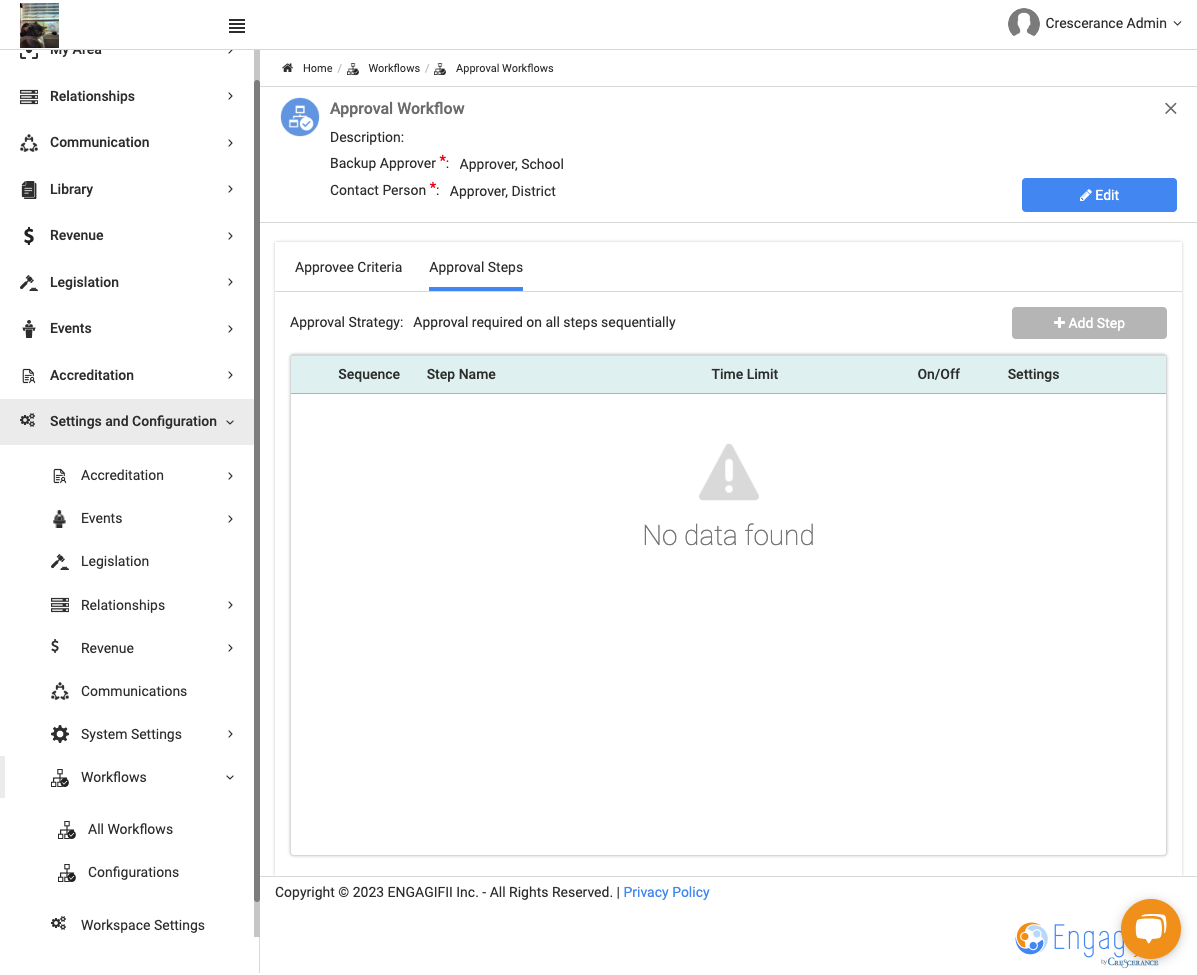1197x975 pixels.
Task: Expand the Legislation main menu chevron
Action: [231, 282]
